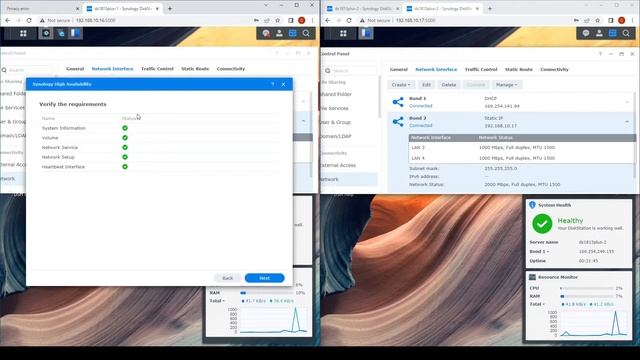Open notifications icon in right DSM
This screenshot has height=360, width=640.
tap(586, 33)
